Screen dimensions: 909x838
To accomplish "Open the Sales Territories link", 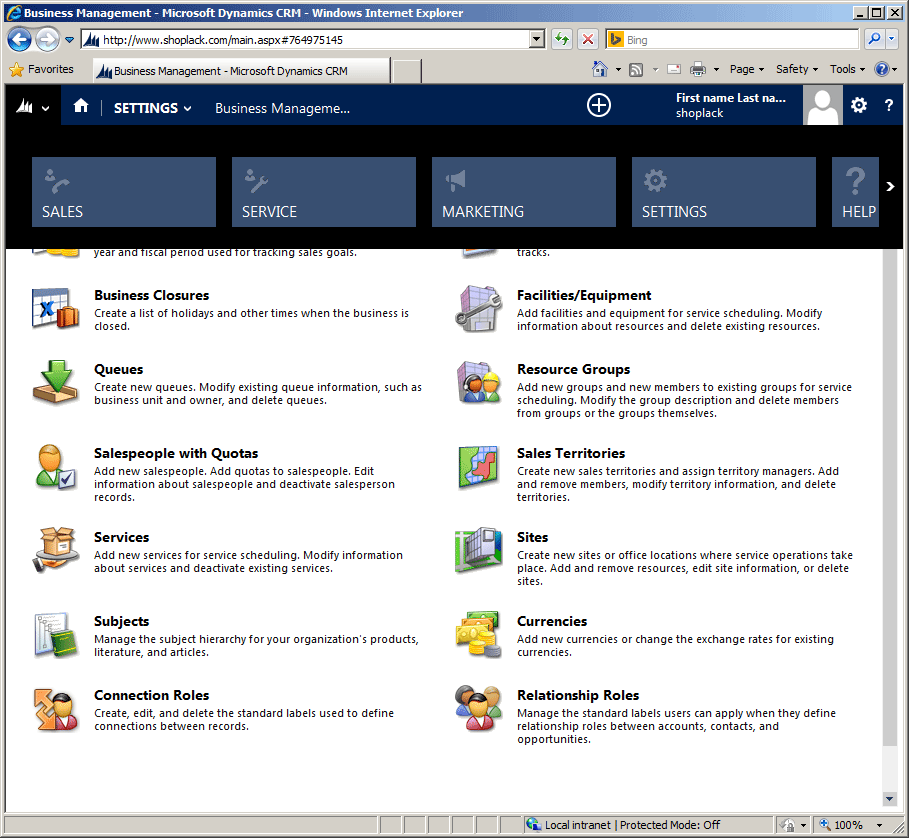I will pos(571,453).
